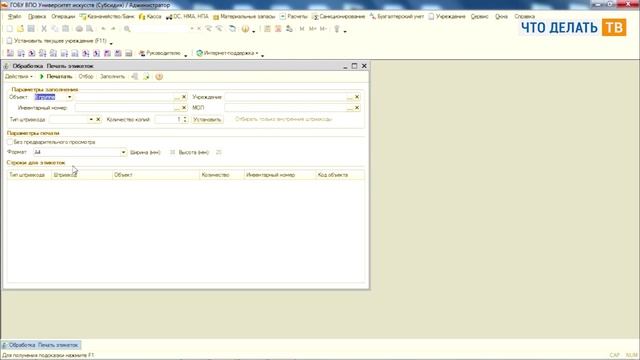Image resolution: width=640 pixels, height=360 pixels.
Task: Open selection ellipsis button of МОЛ field
Action: (350, 108)
